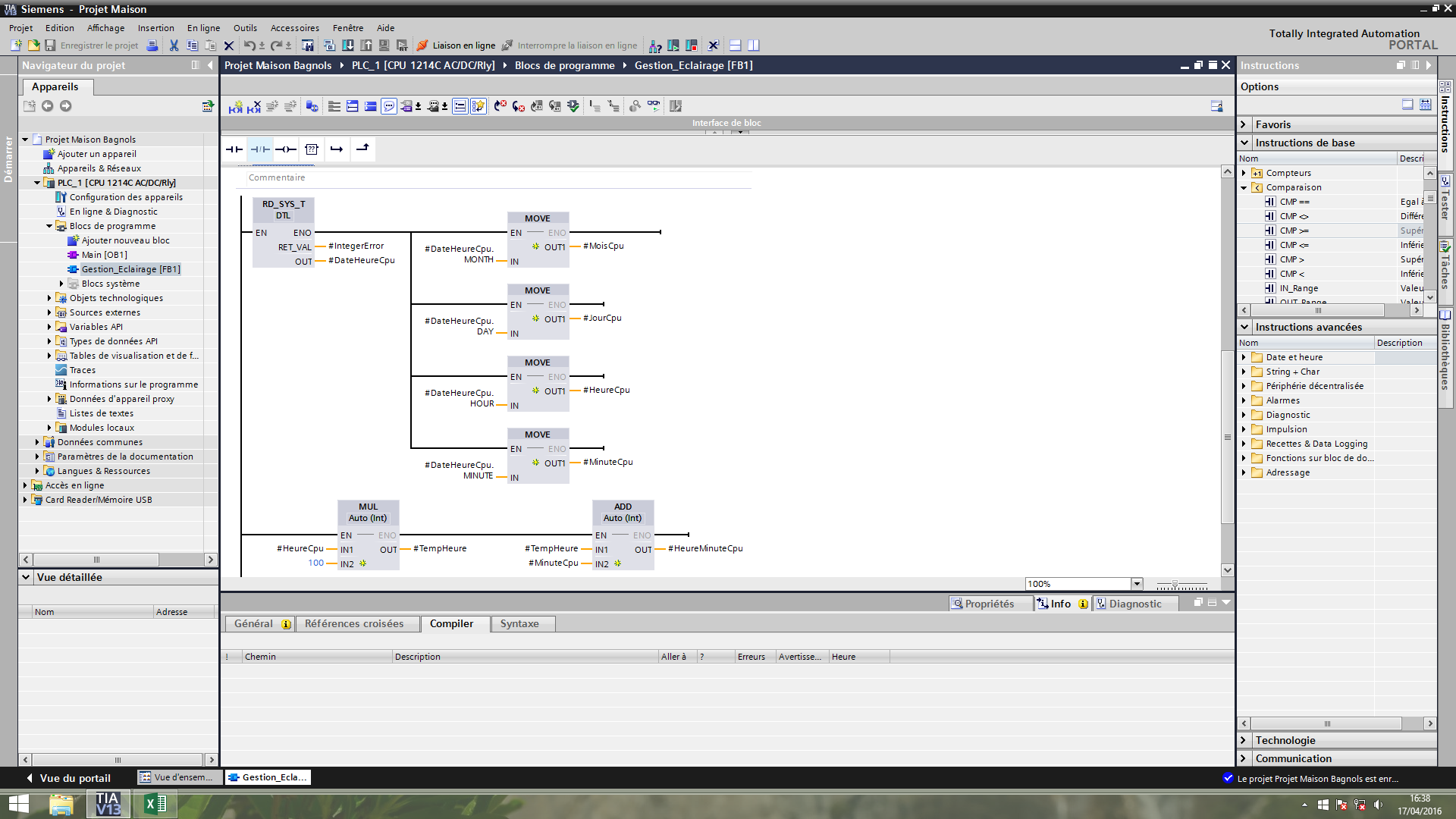Insert an empty box instruction
1456x819 pixels.
pos(312,149)
